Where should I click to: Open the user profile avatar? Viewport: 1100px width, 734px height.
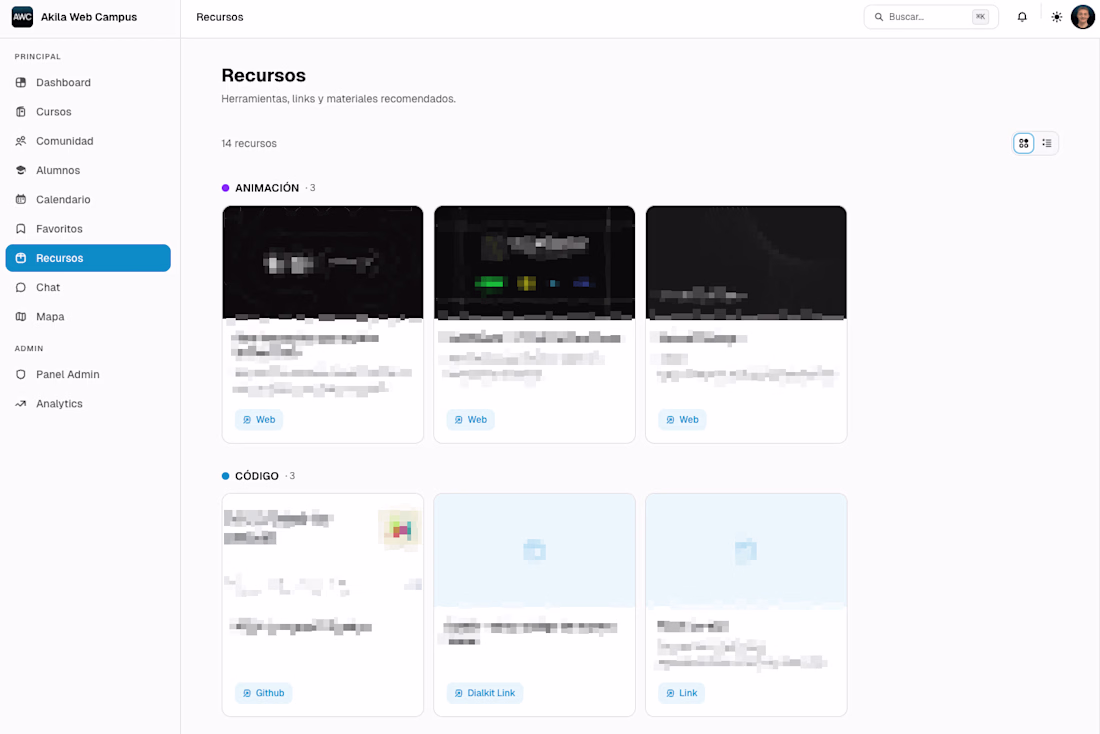[x=1082, y=17]
